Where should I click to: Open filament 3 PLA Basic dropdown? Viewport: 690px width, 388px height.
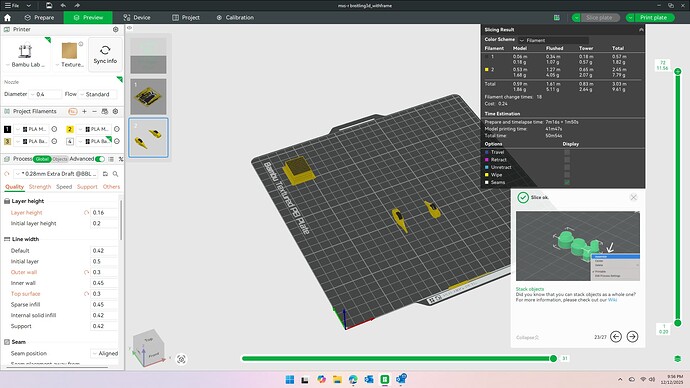coord(31,141)
